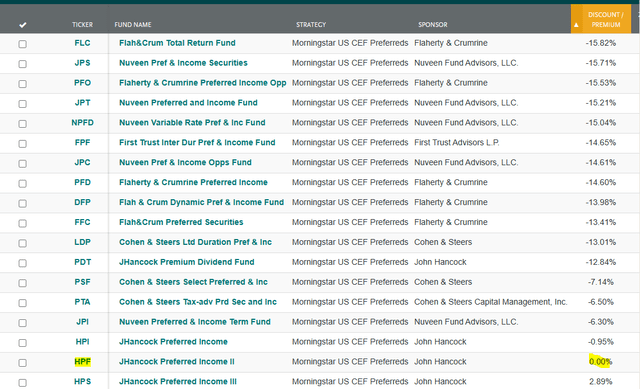Open Flah&Crum Preferred Securities link
This screenshot has width=640, height=389.
181,222
